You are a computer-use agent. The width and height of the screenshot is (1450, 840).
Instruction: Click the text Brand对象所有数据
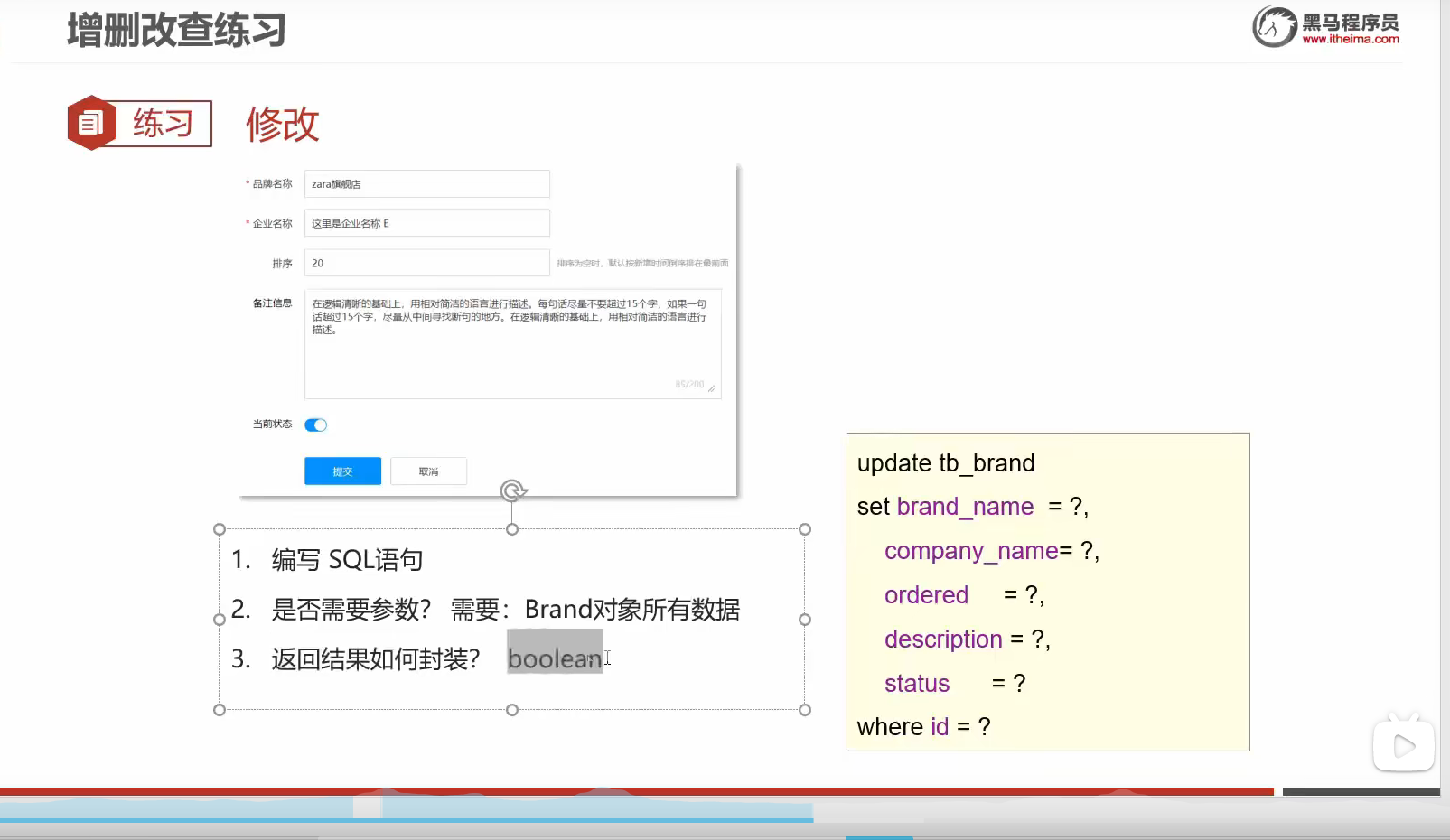click(632, 610)
